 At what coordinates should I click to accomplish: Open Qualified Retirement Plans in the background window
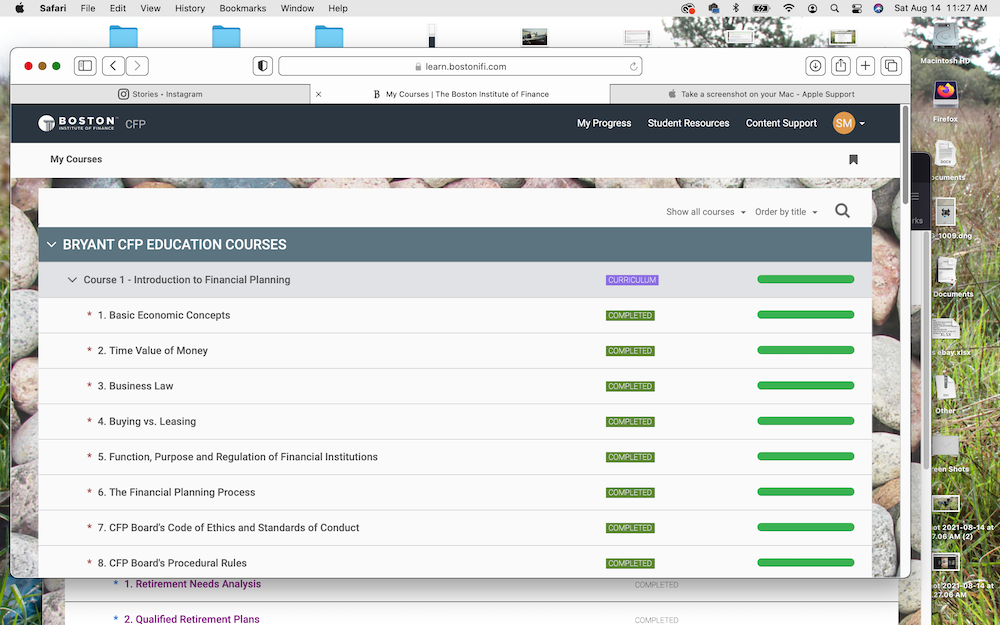tap(192, 619)
